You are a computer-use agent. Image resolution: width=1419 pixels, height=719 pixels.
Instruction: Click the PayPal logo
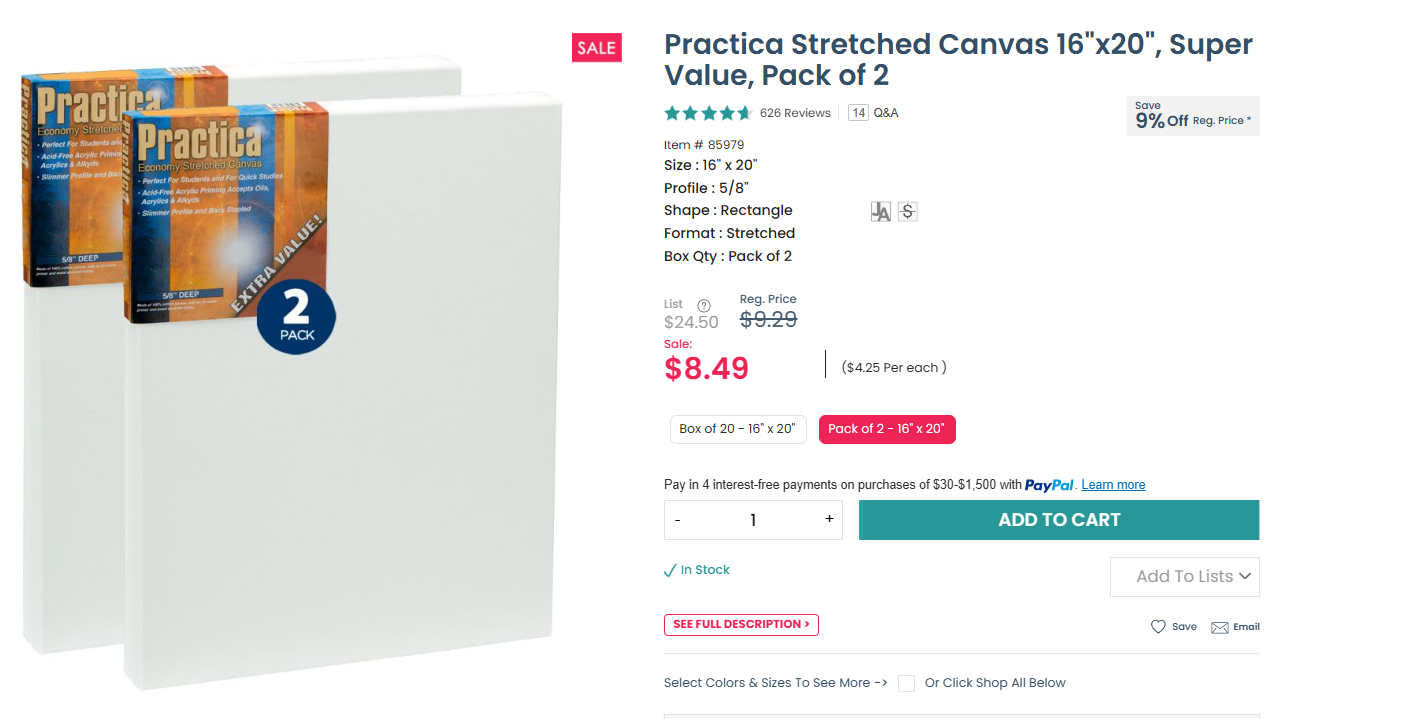[x=1049, y=485]
